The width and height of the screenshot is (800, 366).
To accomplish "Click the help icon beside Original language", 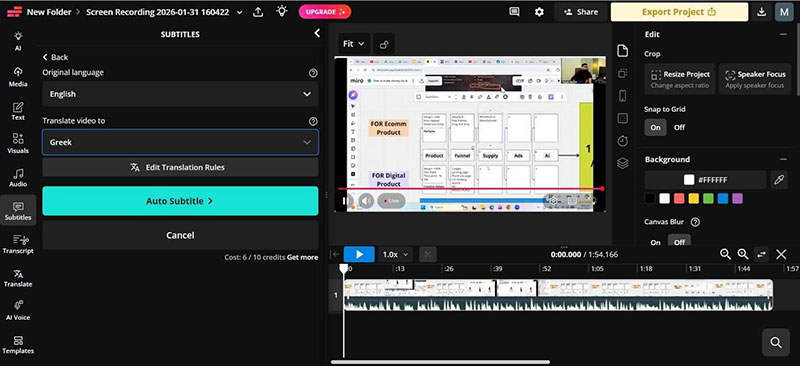I will 313,73.
